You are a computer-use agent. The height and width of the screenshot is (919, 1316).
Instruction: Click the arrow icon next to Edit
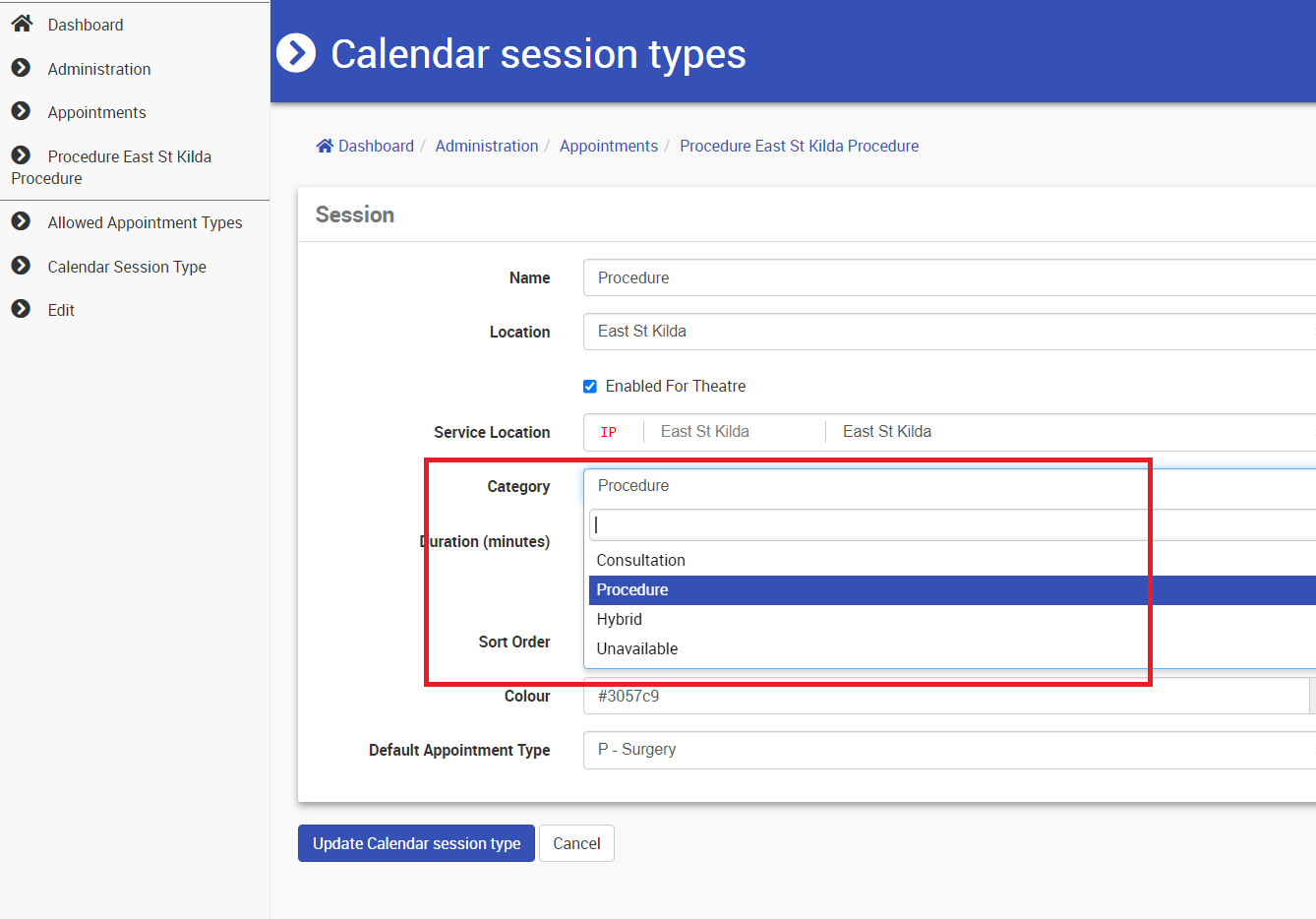tap(21, 309)
